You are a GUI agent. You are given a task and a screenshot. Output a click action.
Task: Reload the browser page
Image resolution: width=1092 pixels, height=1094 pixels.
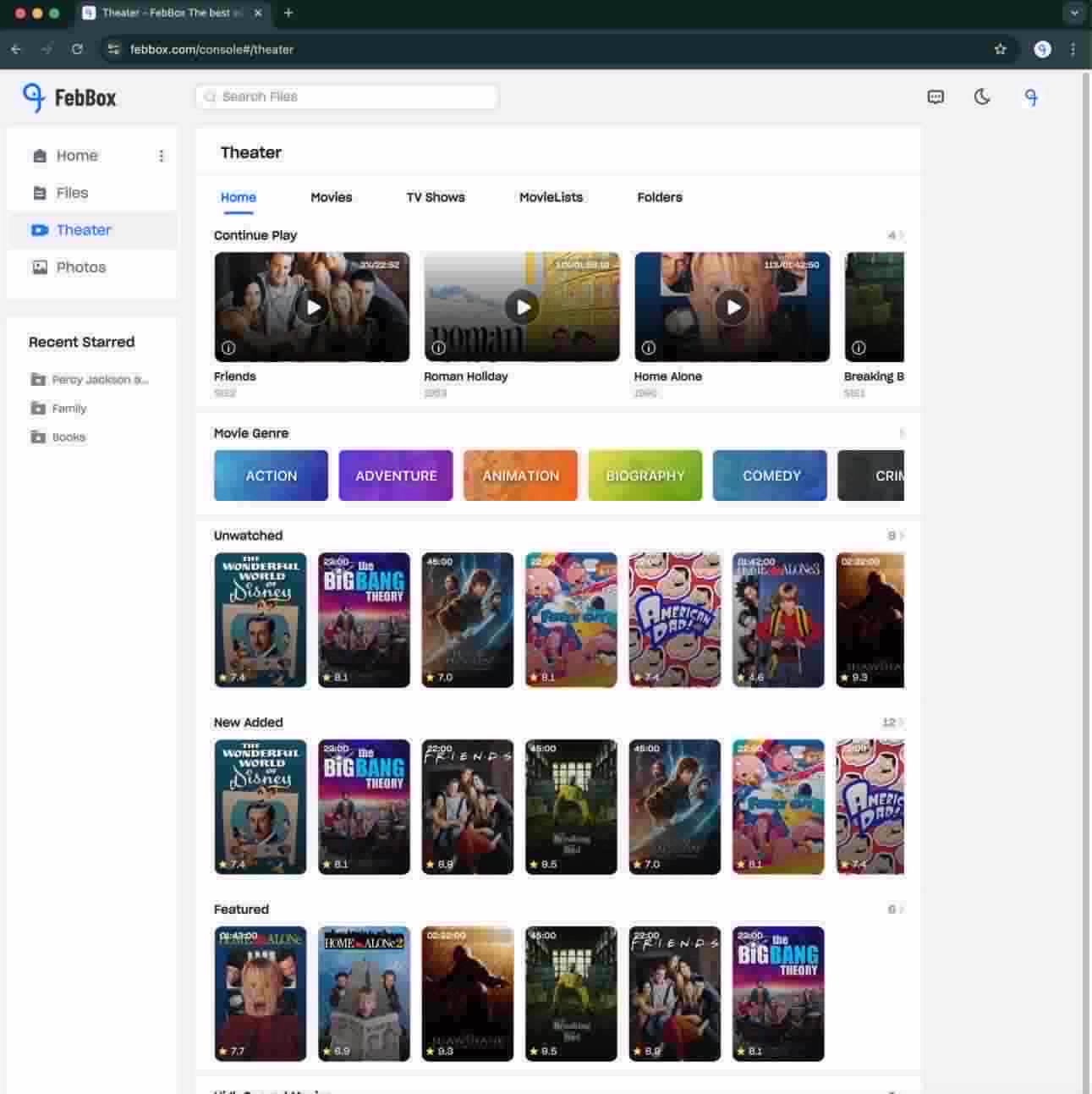click(77, 49)
